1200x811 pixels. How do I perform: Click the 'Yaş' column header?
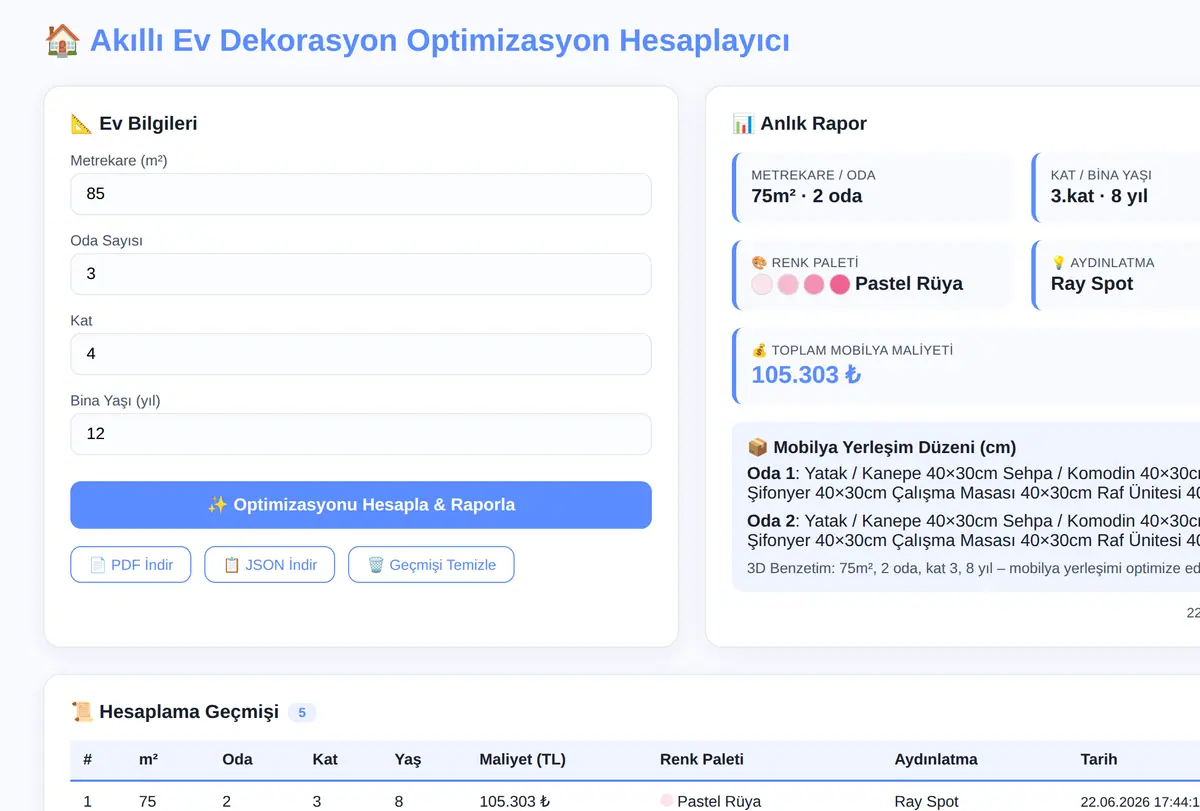point(408,759)
